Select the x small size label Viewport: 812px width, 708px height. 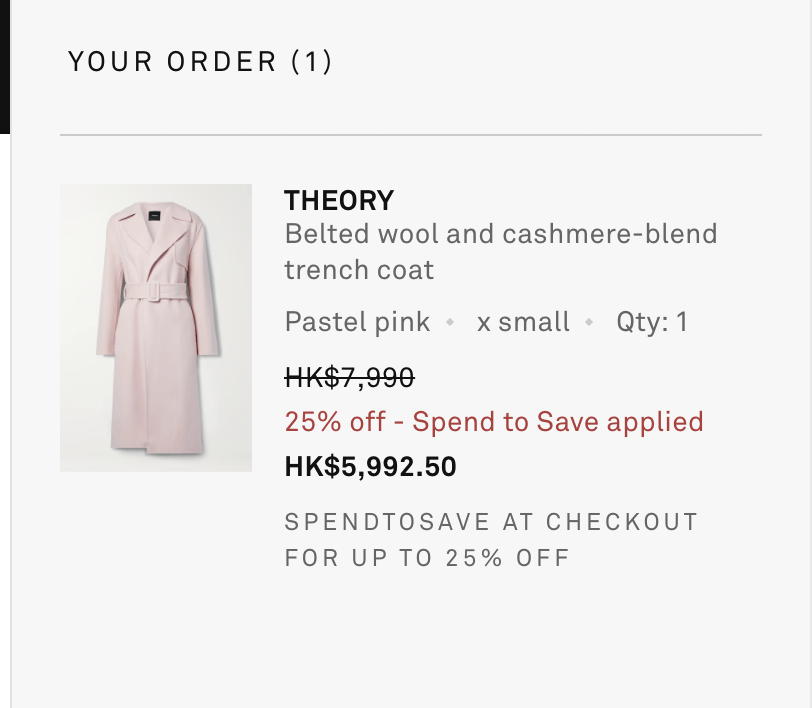tap(523, 322)
